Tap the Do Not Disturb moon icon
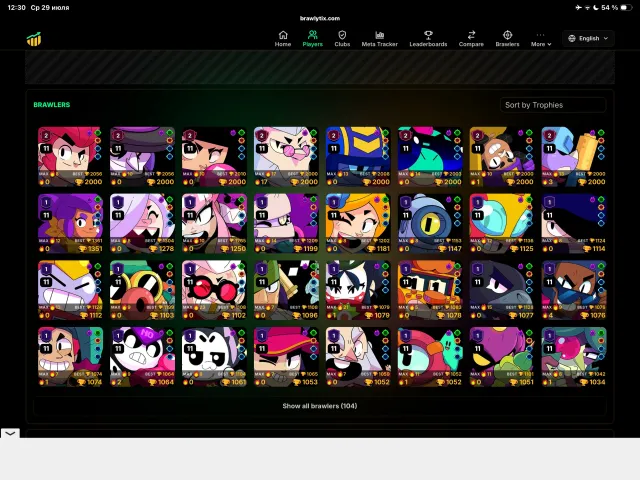The height and width of the screenshot is (480, 640). [596, 7]
